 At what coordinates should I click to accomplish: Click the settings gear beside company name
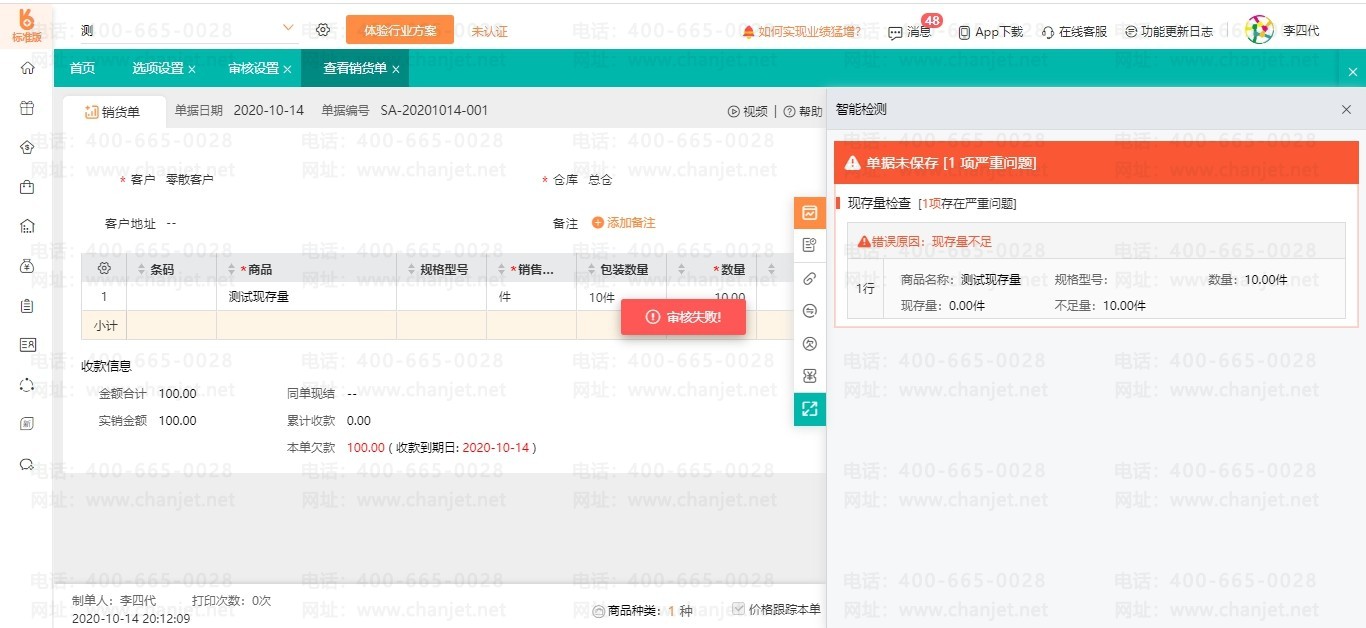click(x=323, y=30)
